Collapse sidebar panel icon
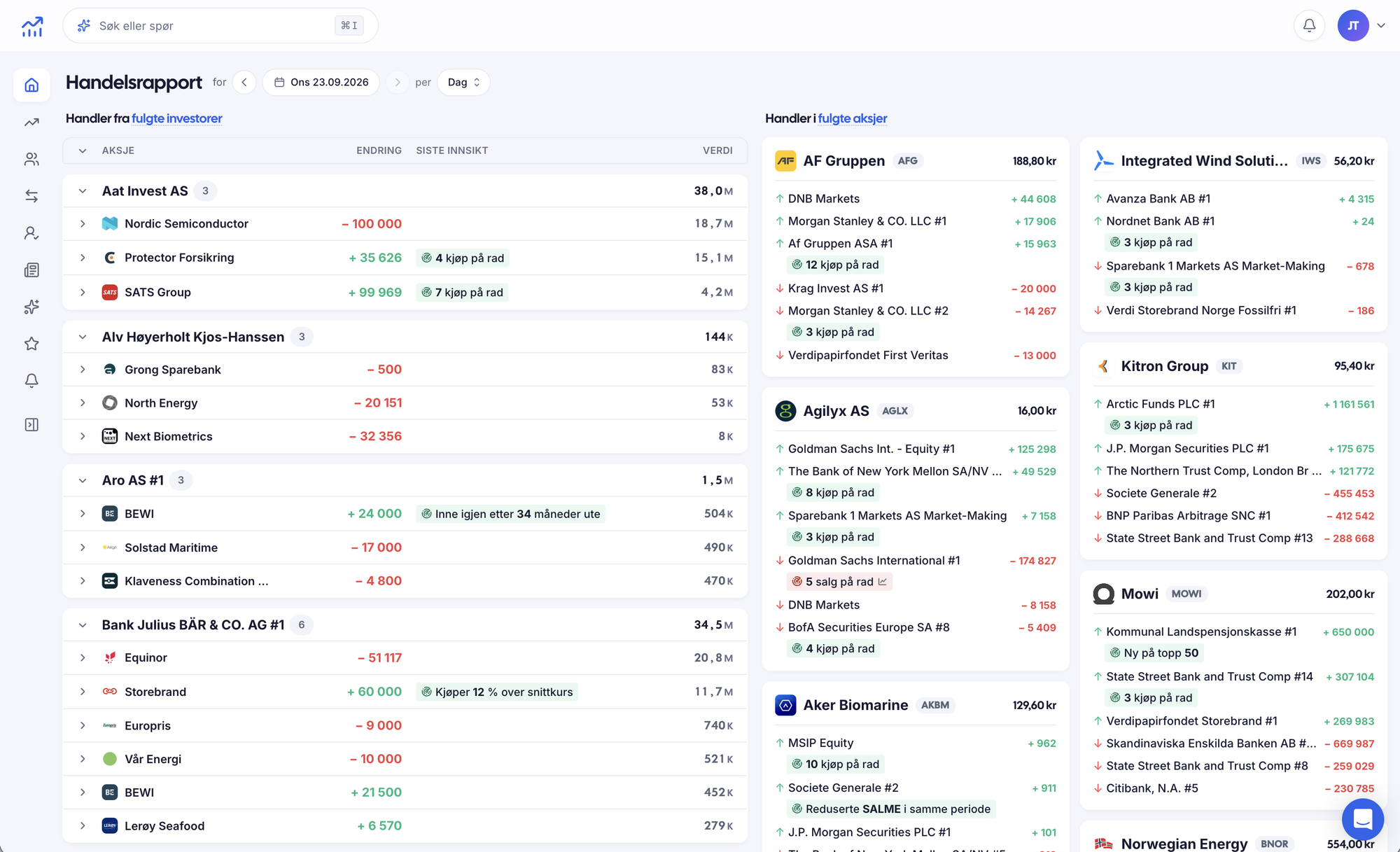The width and height of the screenshot is (1400, 852). 31,425
